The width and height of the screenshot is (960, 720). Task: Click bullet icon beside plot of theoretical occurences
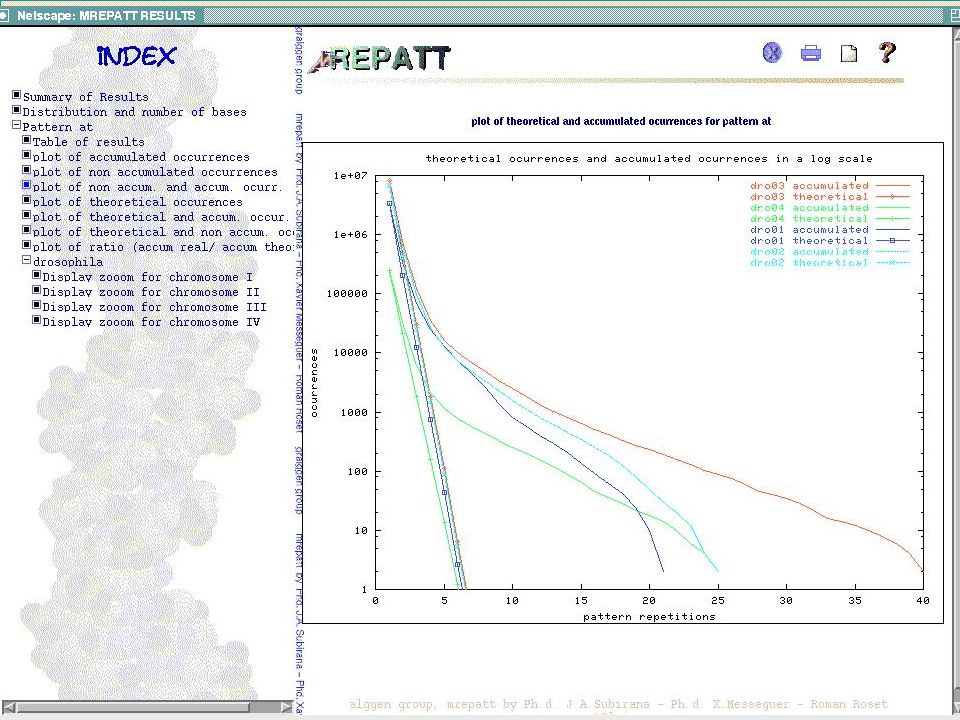[26, 200]
